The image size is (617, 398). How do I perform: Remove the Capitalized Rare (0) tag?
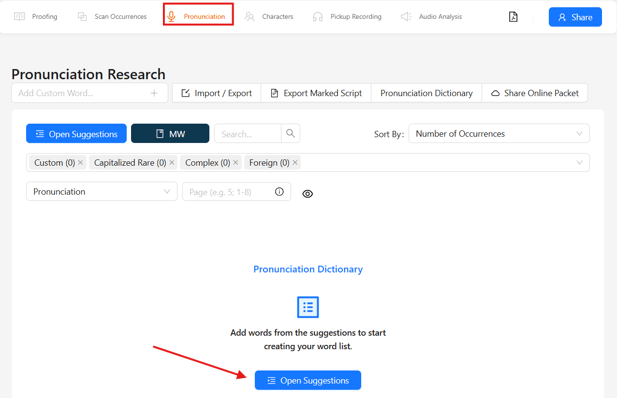[172, 163]
